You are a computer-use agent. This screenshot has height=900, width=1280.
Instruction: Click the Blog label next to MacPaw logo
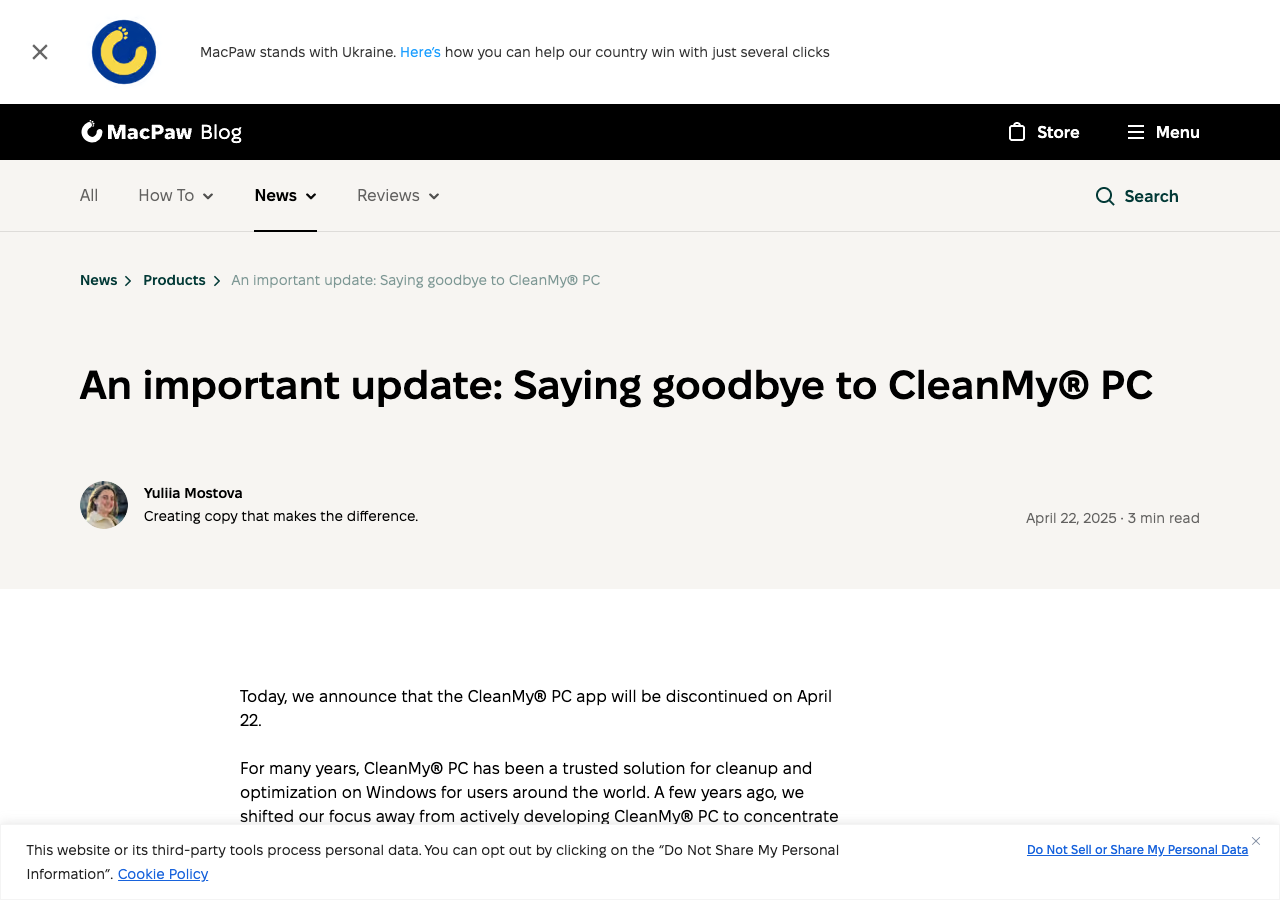click(221, 131)
